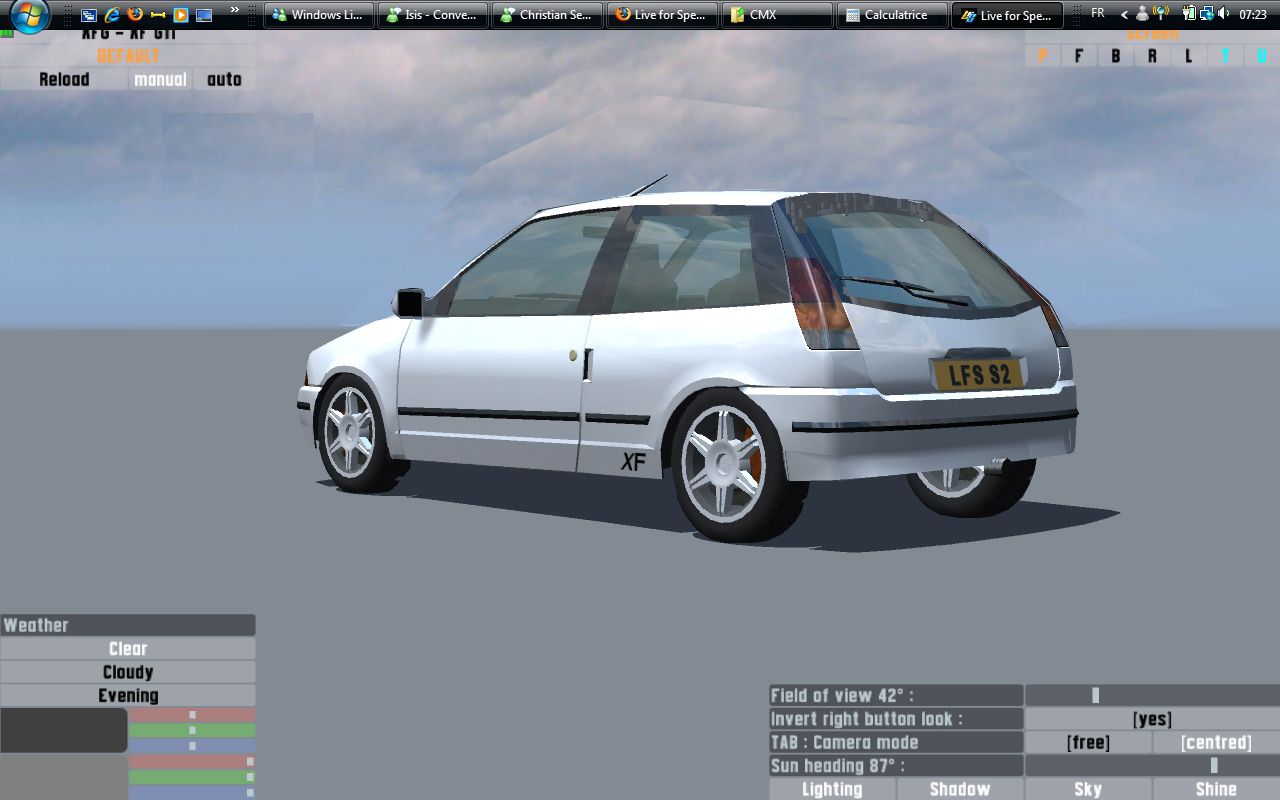Select manual reload mode

[x=160, y=80]
